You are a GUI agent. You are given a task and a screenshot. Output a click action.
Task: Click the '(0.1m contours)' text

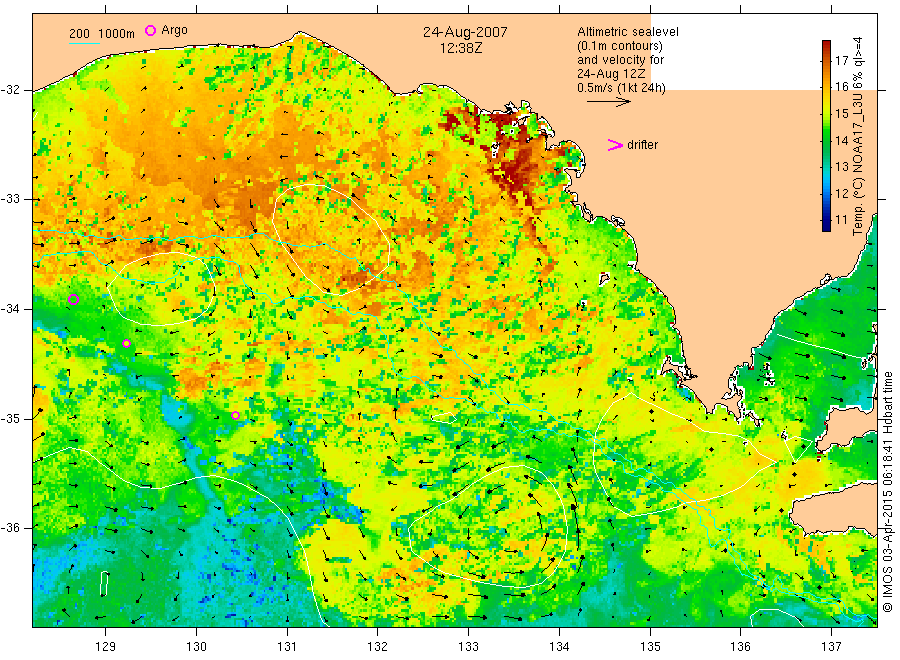pyautogui.click(x=619, y=46)
